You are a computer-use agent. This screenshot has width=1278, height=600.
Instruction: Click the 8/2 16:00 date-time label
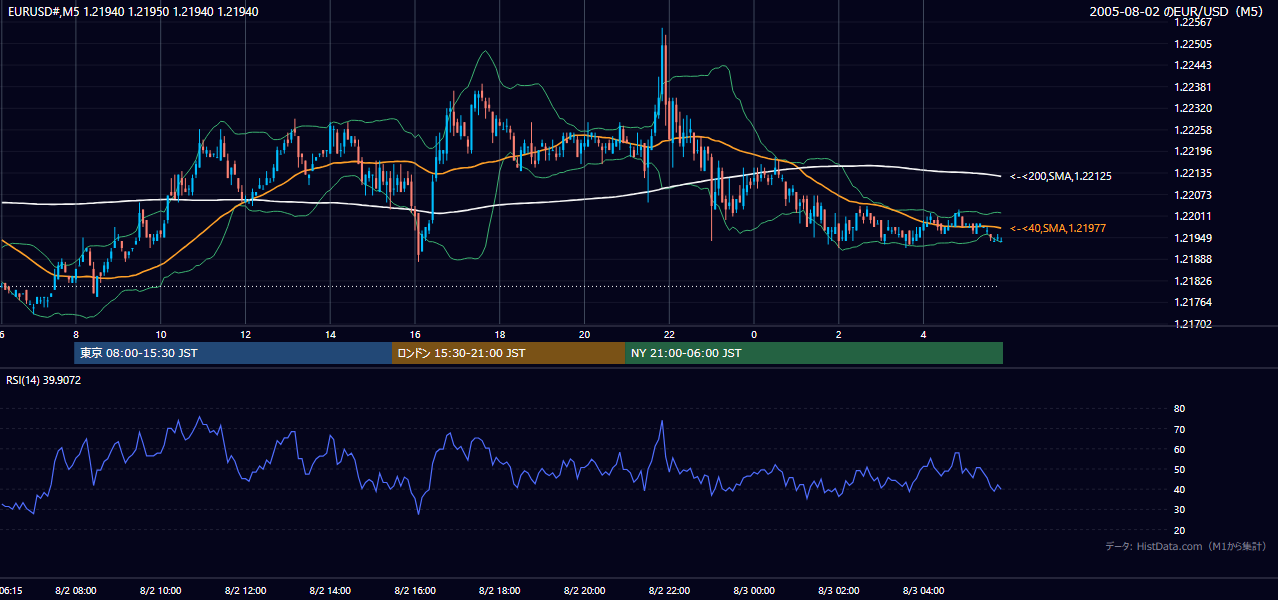[x=415, y=591]
